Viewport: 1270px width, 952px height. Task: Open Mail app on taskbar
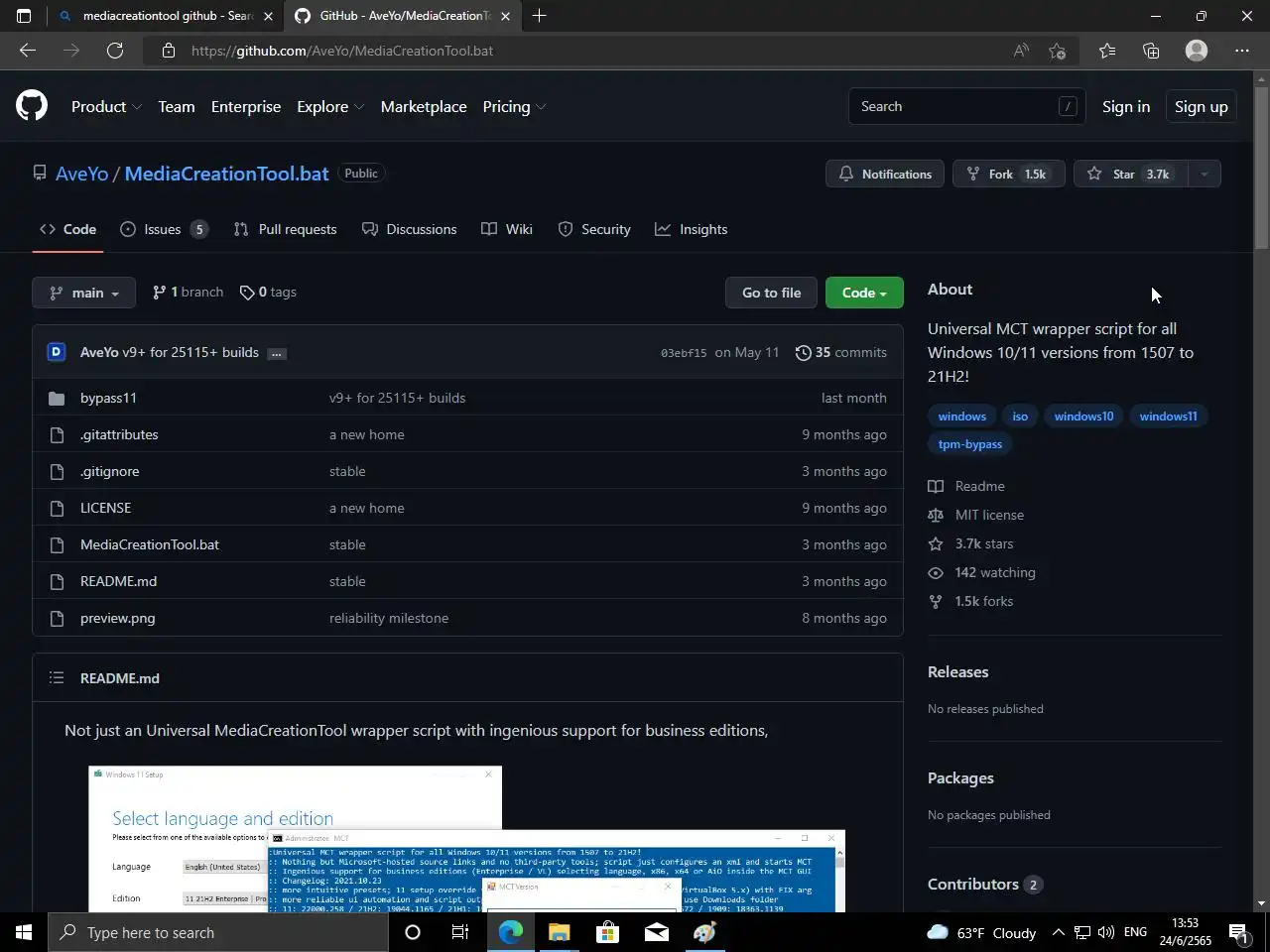656,932
